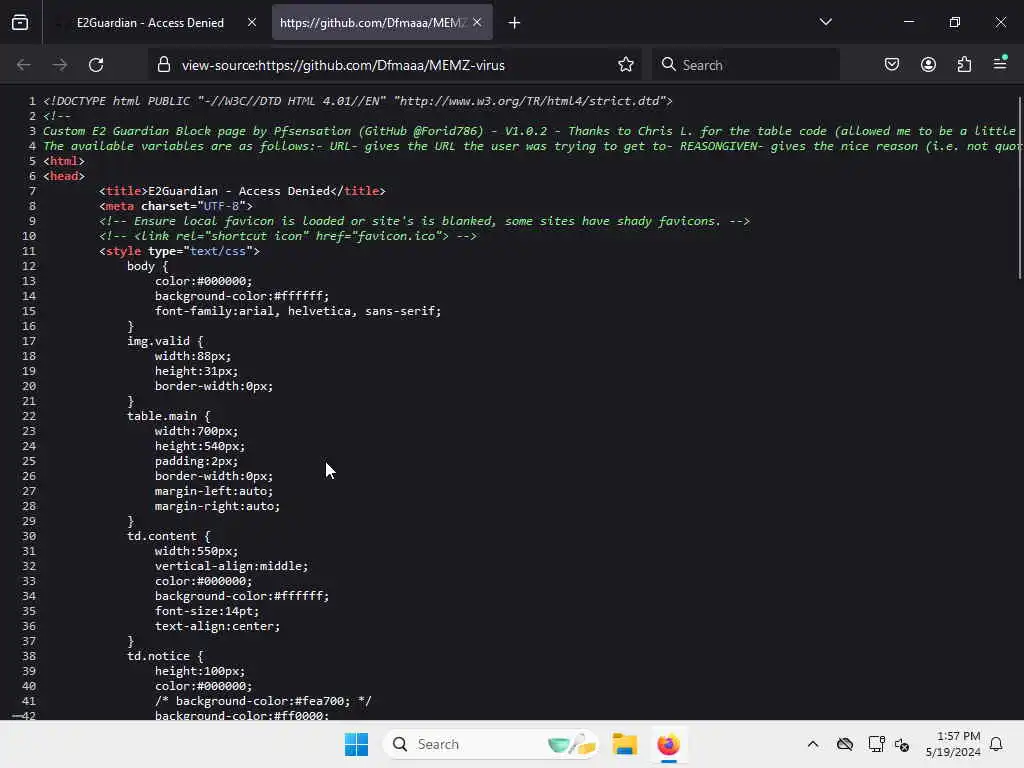Show hidden system tray icons
1024x768 pixels.
(812, 744)
